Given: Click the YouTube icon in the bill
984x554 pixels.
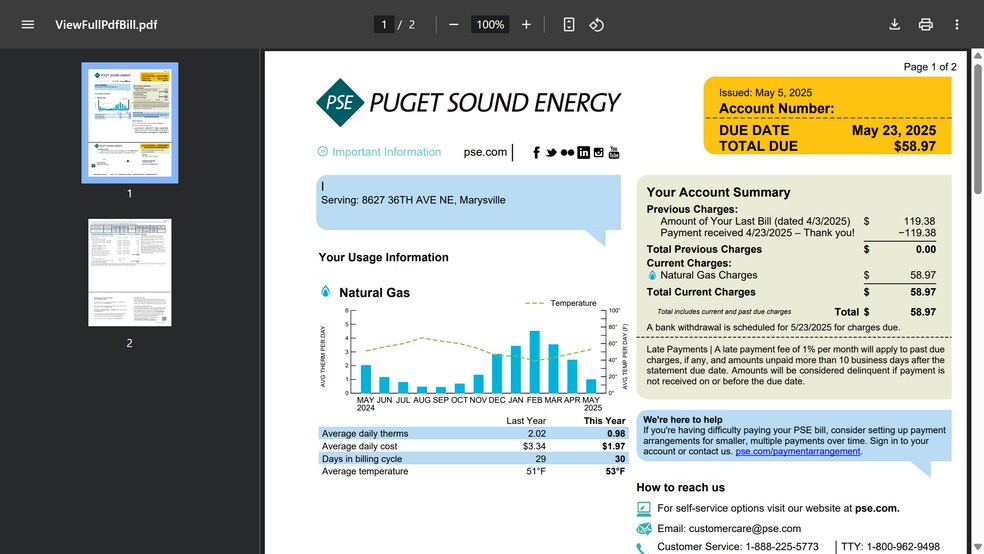Looking at the screenshot, I should coord(614,152).
